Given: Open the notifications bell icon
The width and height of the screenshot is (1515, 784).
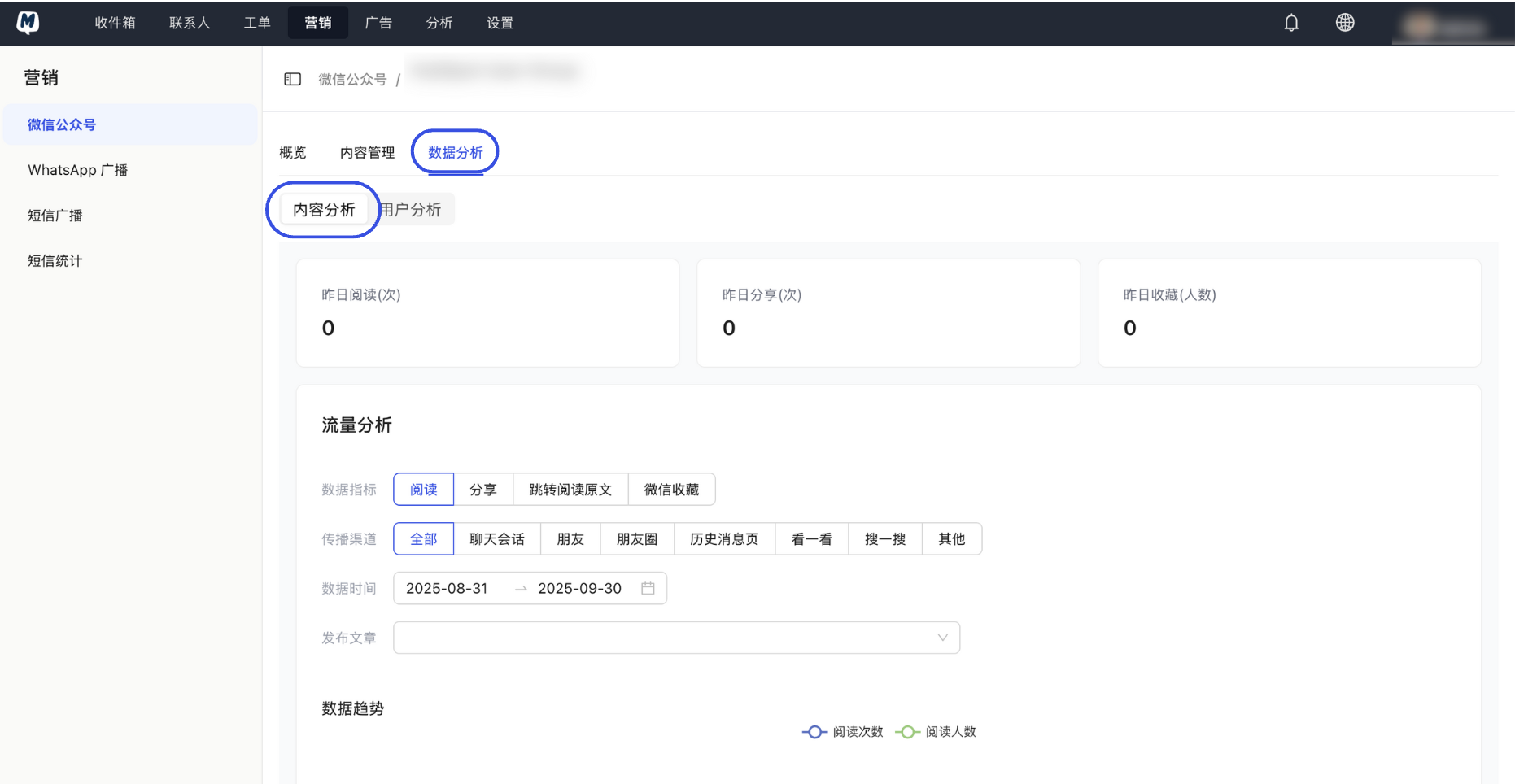Looking at the screenshot, I should pos(1291,22).
